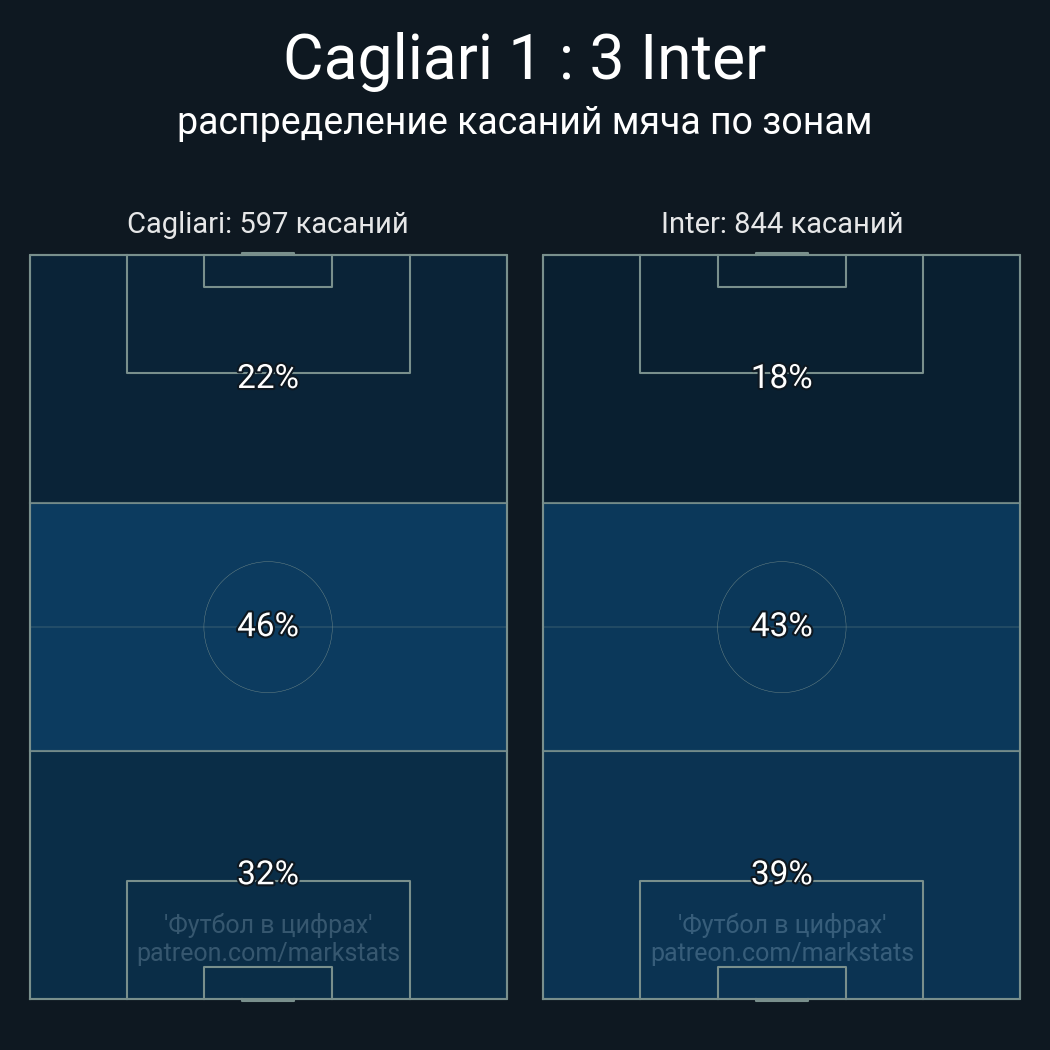Viewport: 1050px width, 1050px height.
Task: Click the "Cagliari: 597 касаний" heading
Action: coord(268,223)
